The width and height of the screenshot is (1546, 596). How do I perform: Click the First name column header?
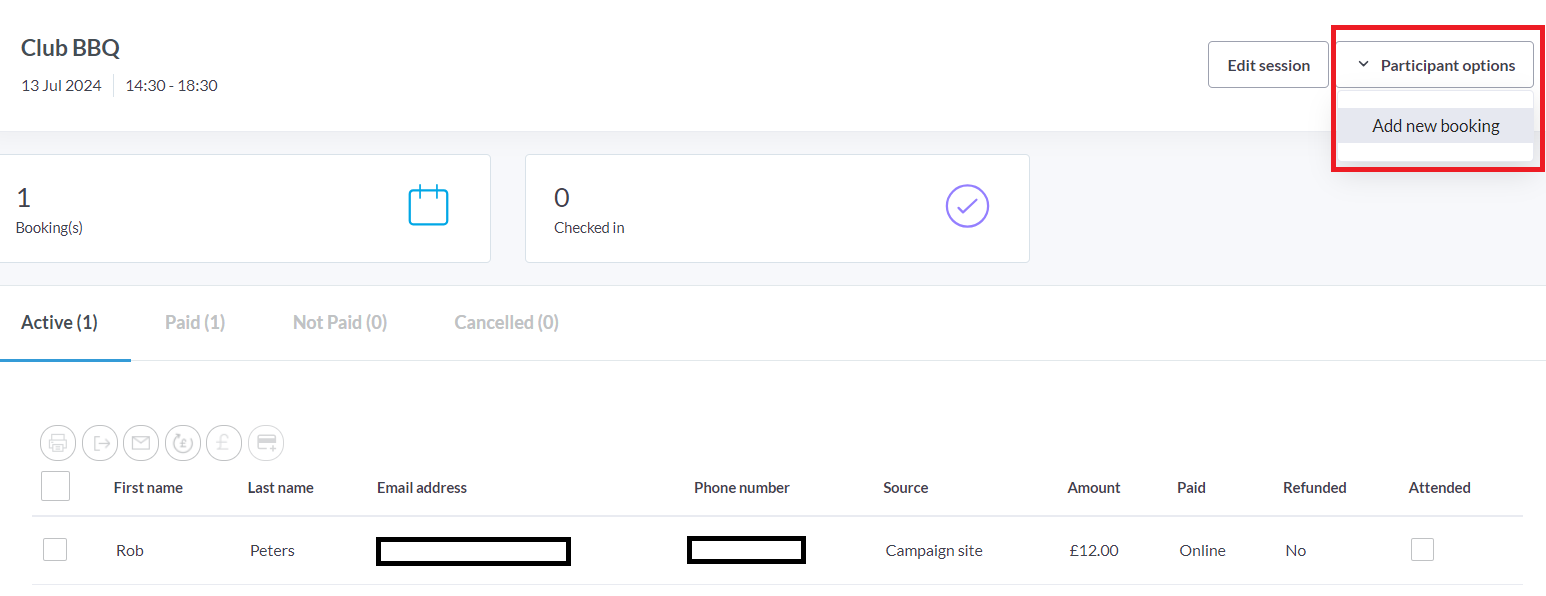[148, 488]
